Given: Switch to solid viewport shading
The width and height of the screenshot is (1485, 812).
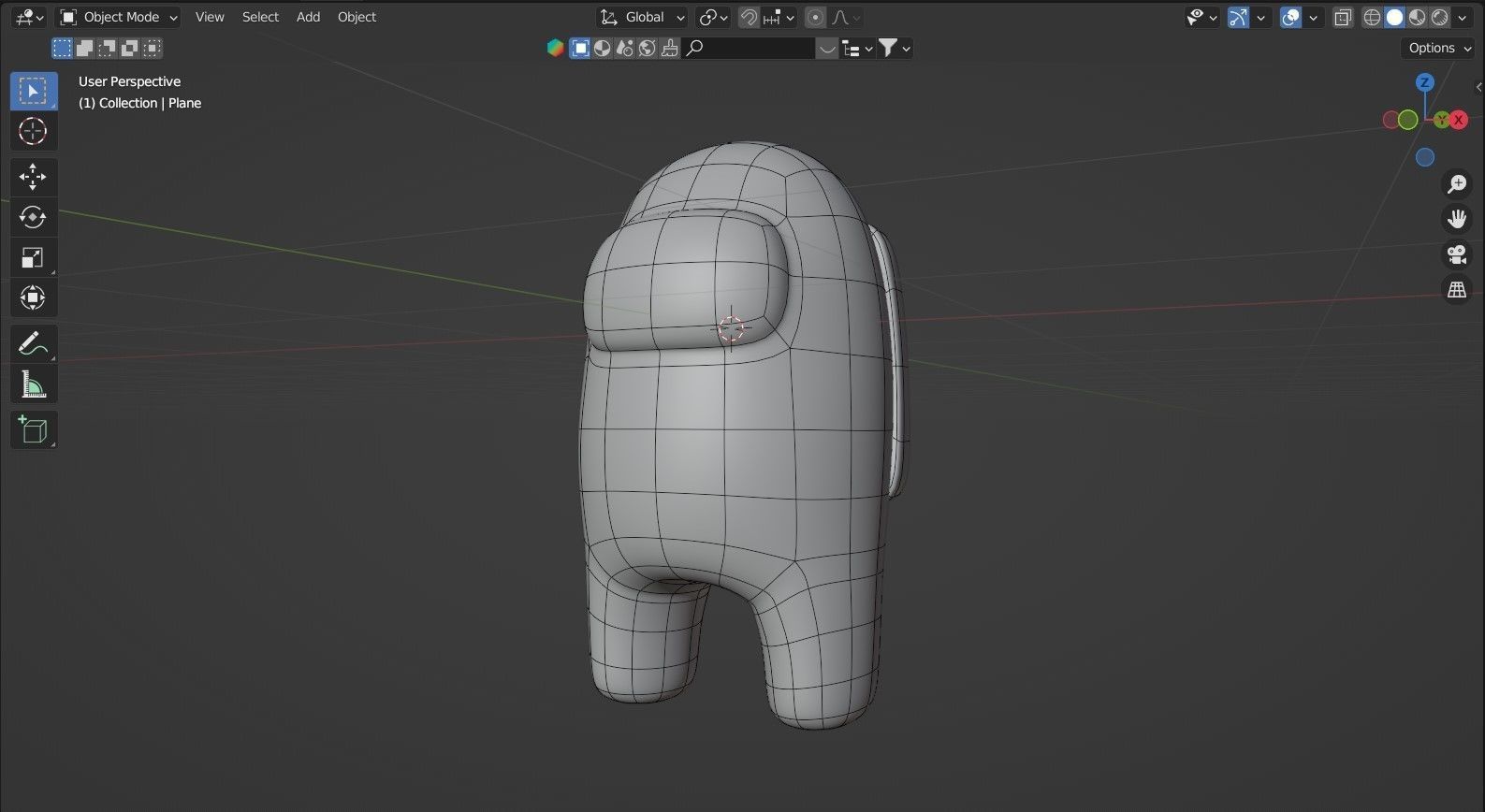Looking at the screenshot, I should coord(1394,17).
